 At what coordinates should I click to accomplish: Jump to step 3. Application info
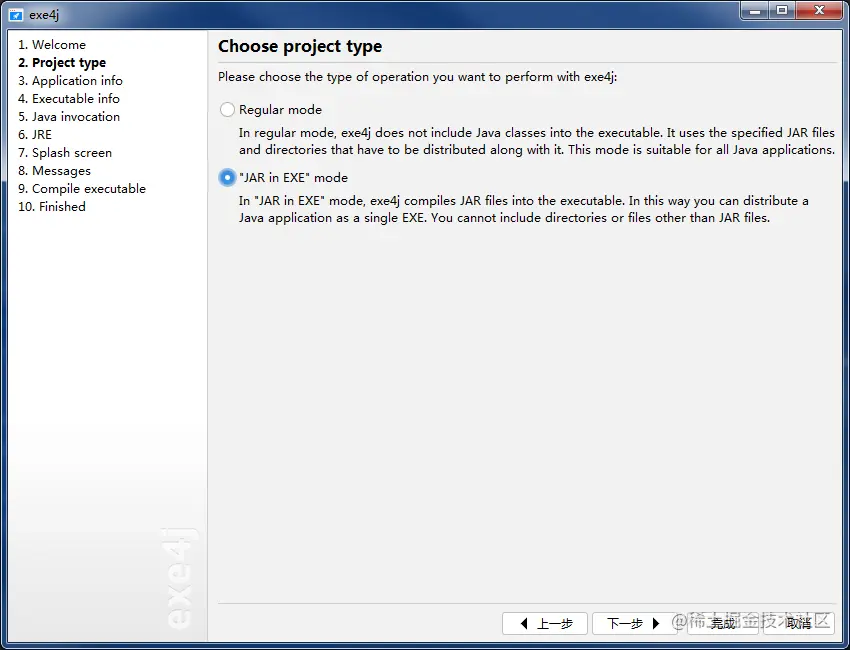(70, 80)
